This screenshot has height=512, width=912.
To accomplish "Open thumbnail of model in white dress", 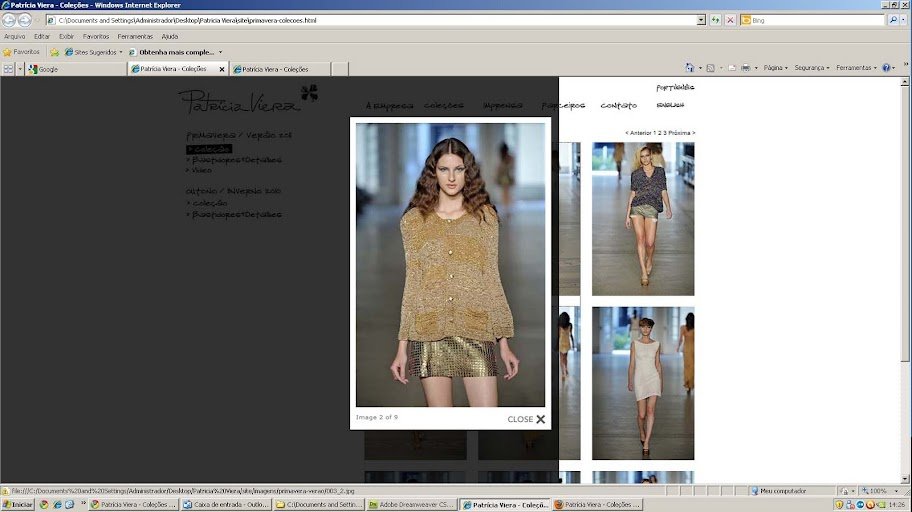I will (643, 383).
